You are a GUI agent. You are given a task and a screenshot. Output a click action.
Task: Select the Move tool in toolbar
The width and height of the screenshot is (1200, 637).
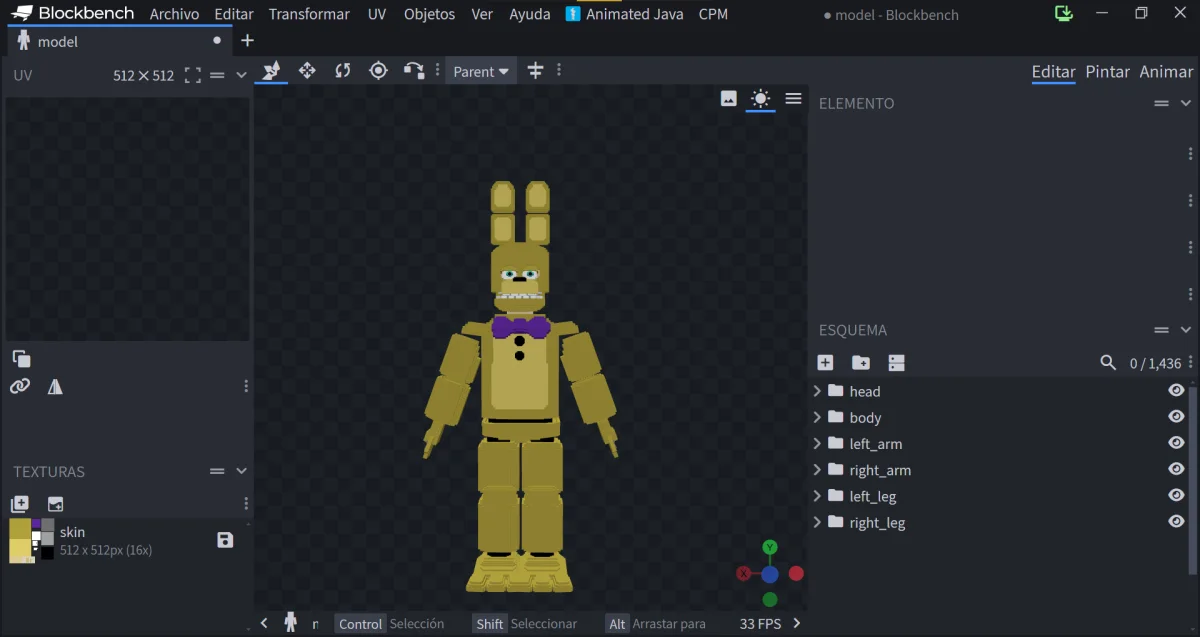pyautogui.click(x=271, y=71)
